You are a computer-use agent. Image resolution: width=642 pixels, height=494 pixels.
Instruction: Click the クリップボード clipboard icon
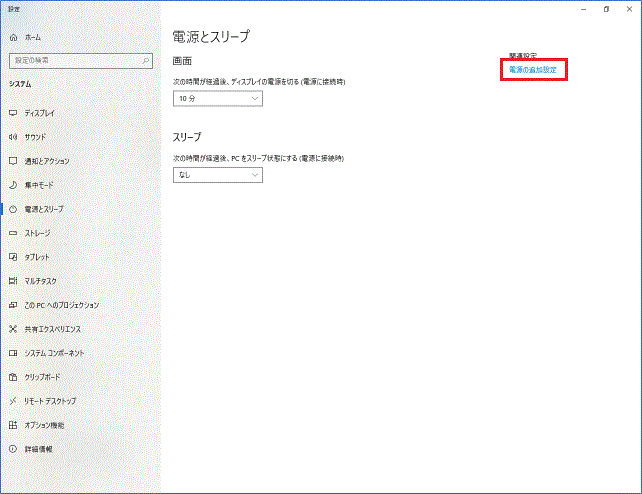coord(13,377)
